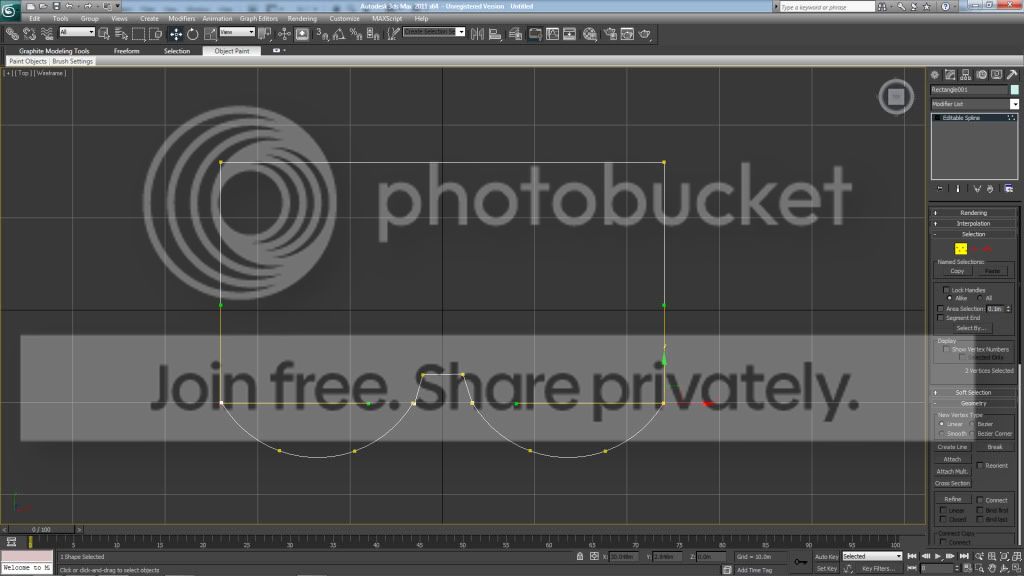
Task: Click the Mirror tool icon
Action: pos(477,34)
